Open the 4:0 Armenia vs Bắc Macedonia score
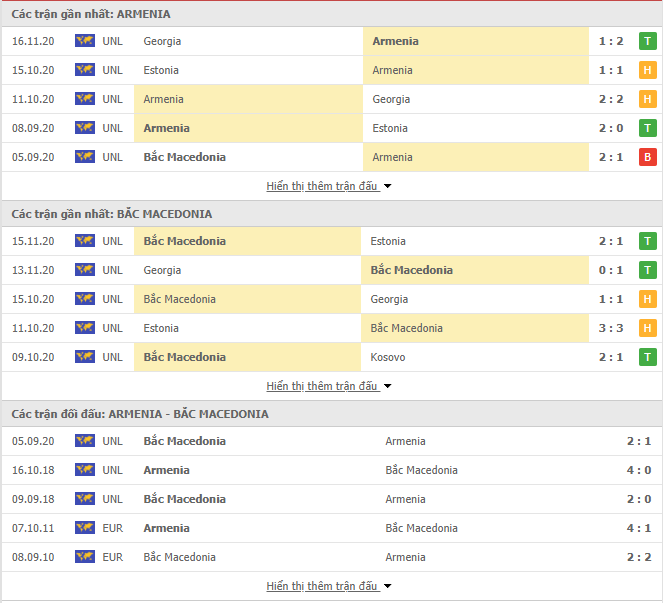 638,470
